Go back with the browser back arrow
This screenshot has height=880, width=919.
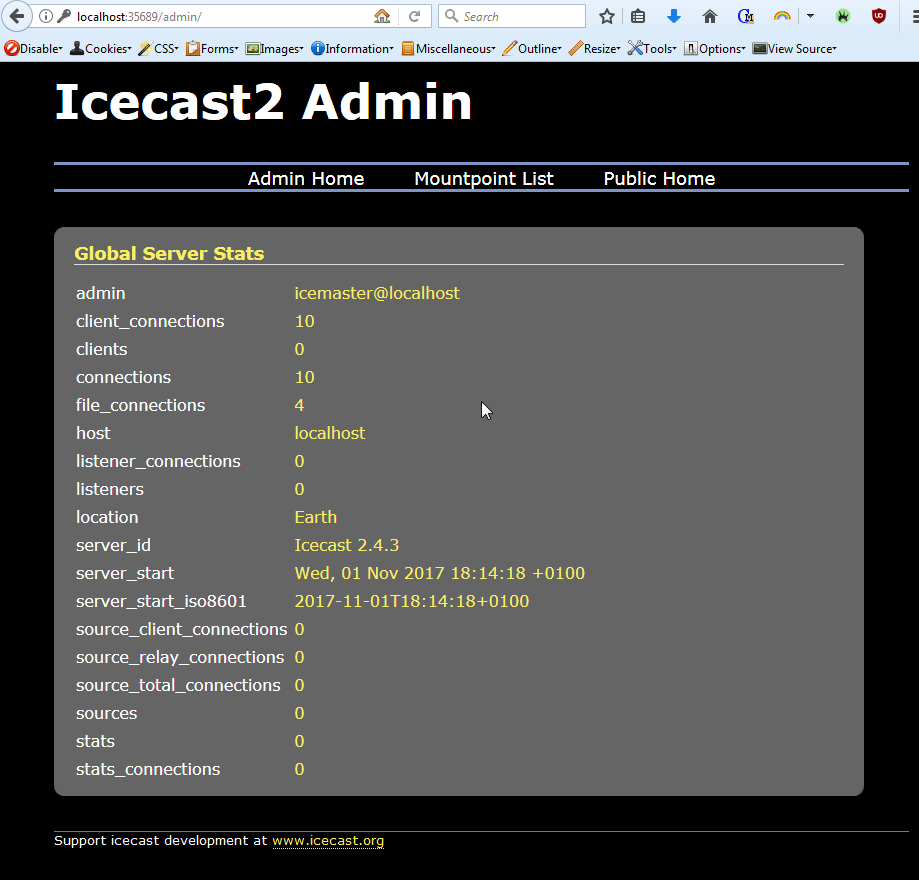(16, 16)
